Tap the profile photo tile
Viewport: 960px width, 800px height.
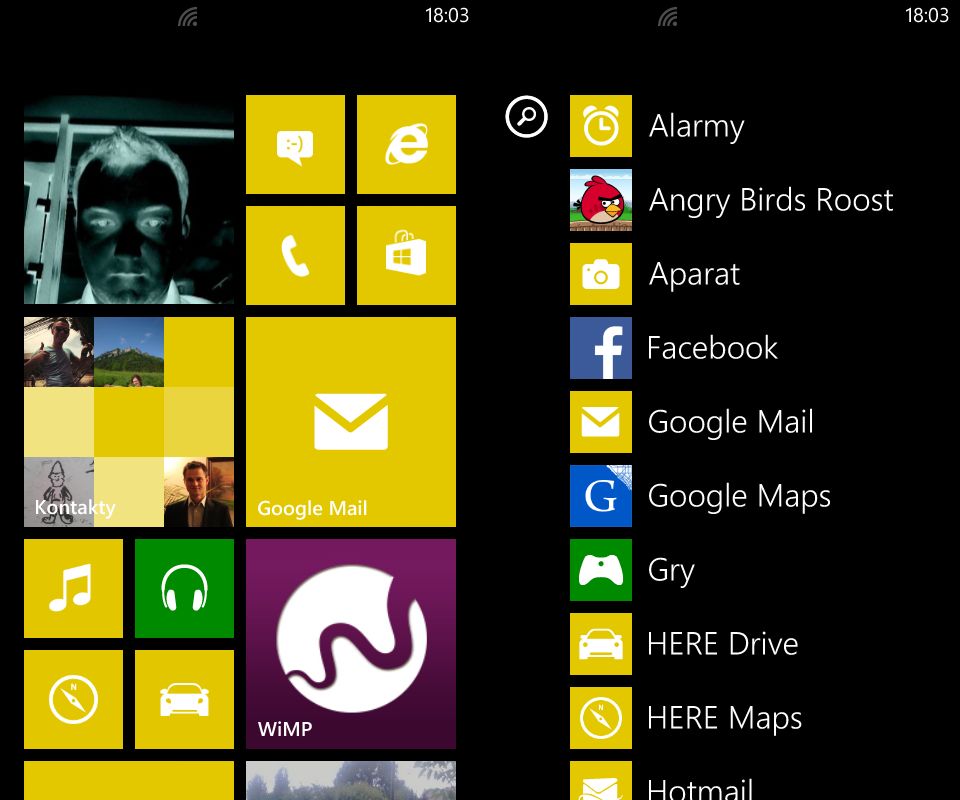(129, 200)
